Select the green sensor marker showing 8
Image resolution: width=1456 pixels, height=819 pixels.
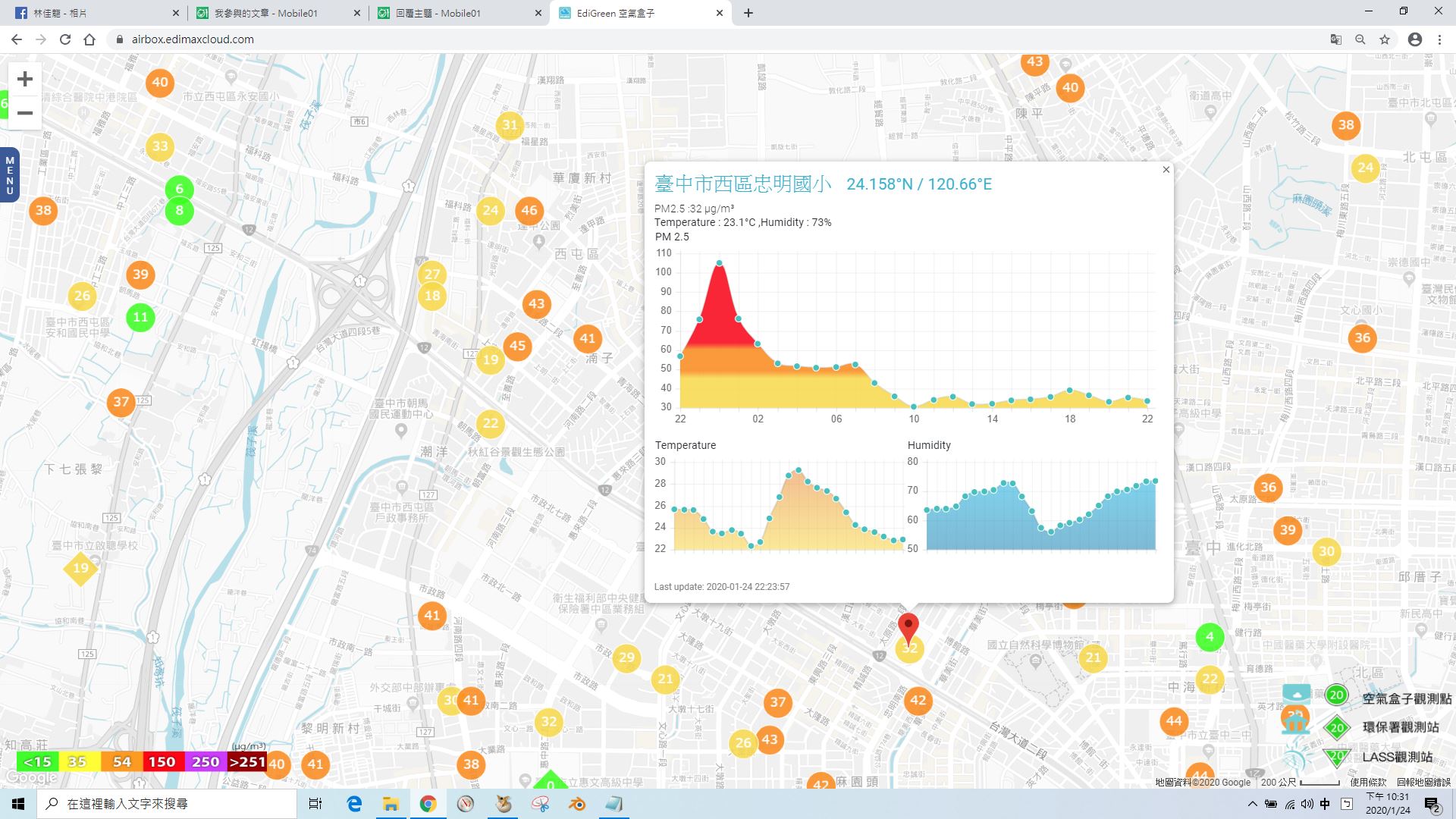click(180, 211)
